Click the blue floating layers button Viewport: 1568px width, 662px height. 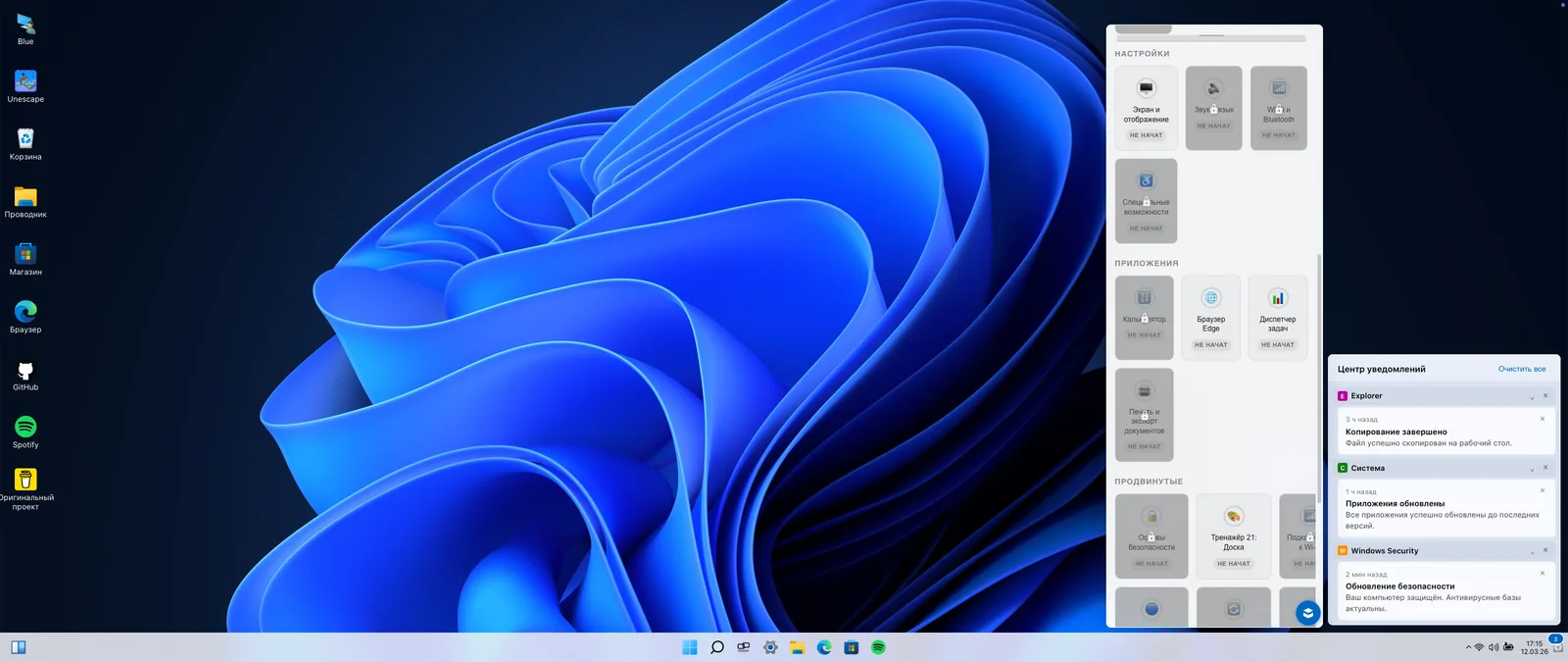(1307, 613)
